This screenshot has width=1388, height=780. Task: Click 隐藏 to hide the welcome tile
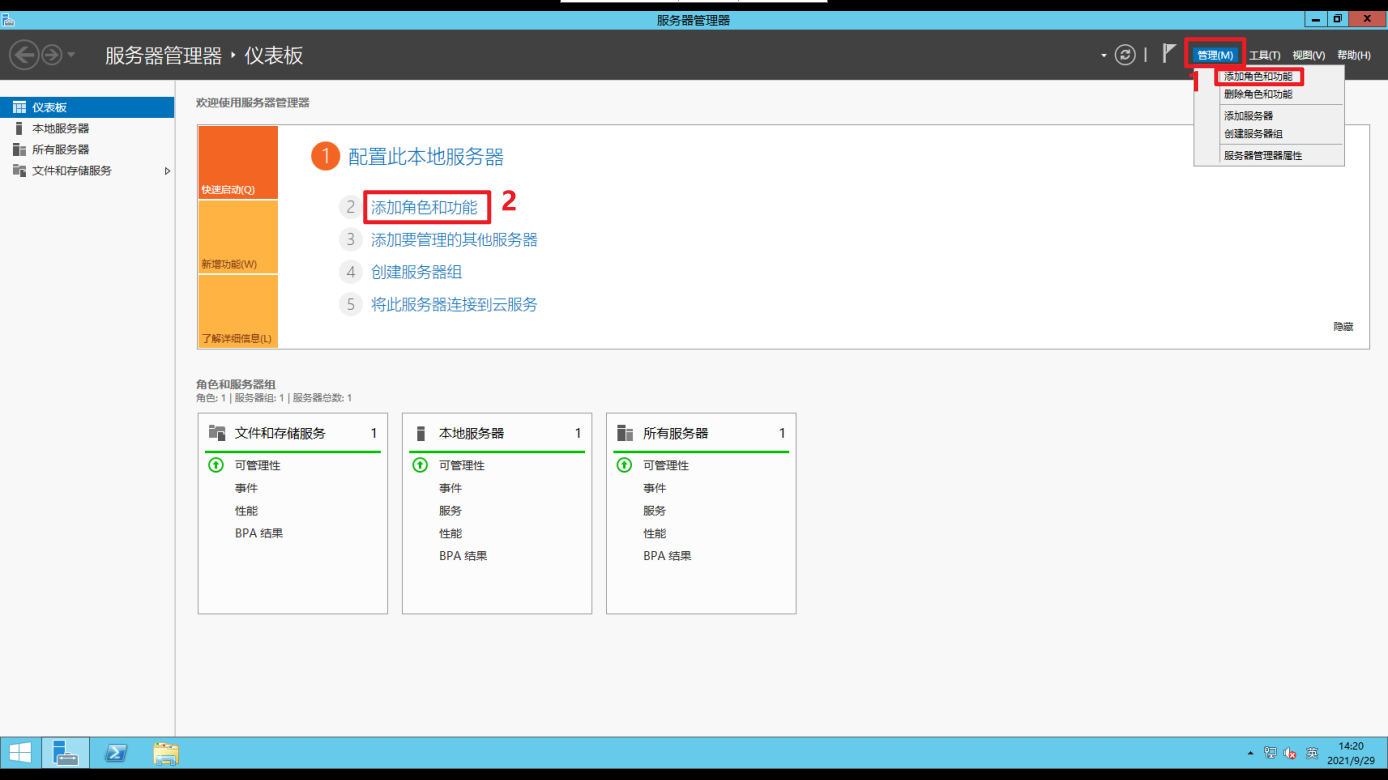click(1343, 327)
